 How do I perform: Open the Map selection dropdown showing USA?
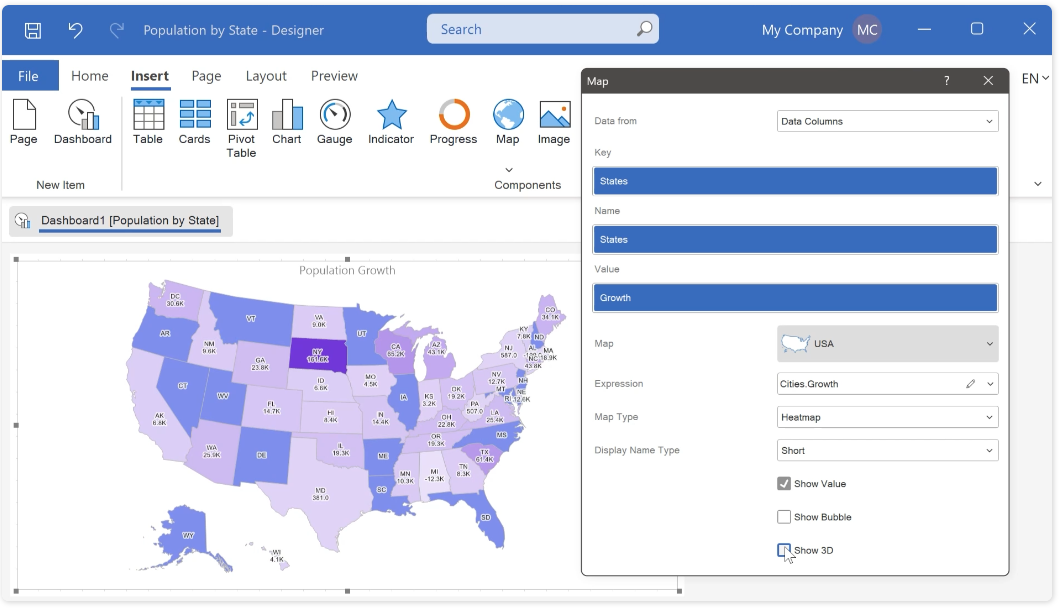(887, 344)
